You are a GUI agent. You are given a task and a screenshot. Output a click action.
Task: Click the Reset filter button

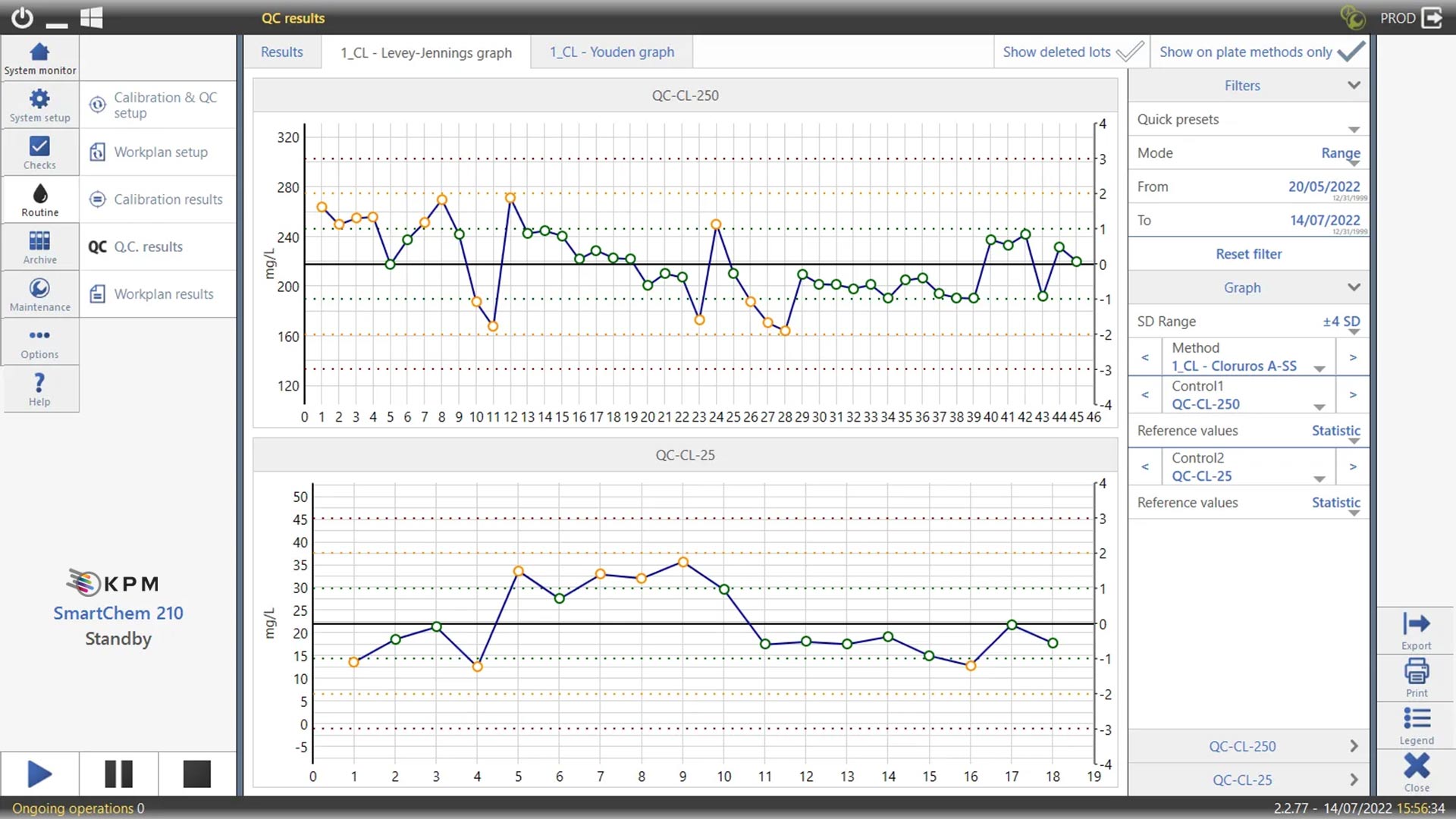tap(1248, 254)
